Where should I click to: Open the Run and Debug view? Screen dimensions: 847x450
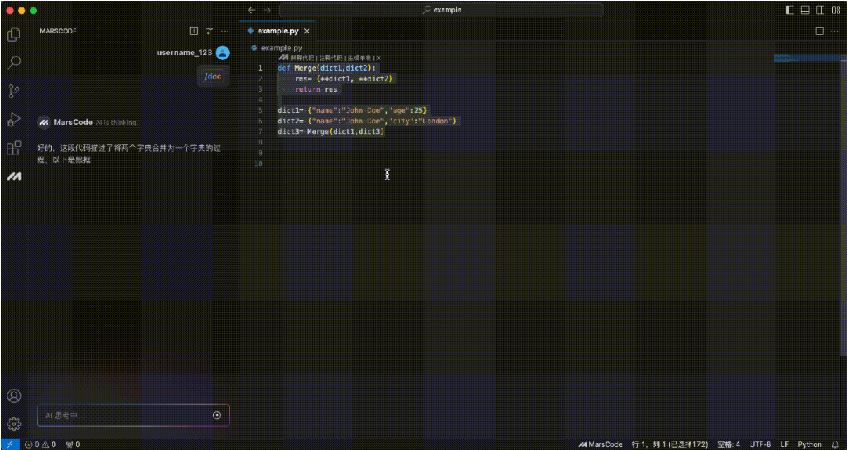[14, 119]
